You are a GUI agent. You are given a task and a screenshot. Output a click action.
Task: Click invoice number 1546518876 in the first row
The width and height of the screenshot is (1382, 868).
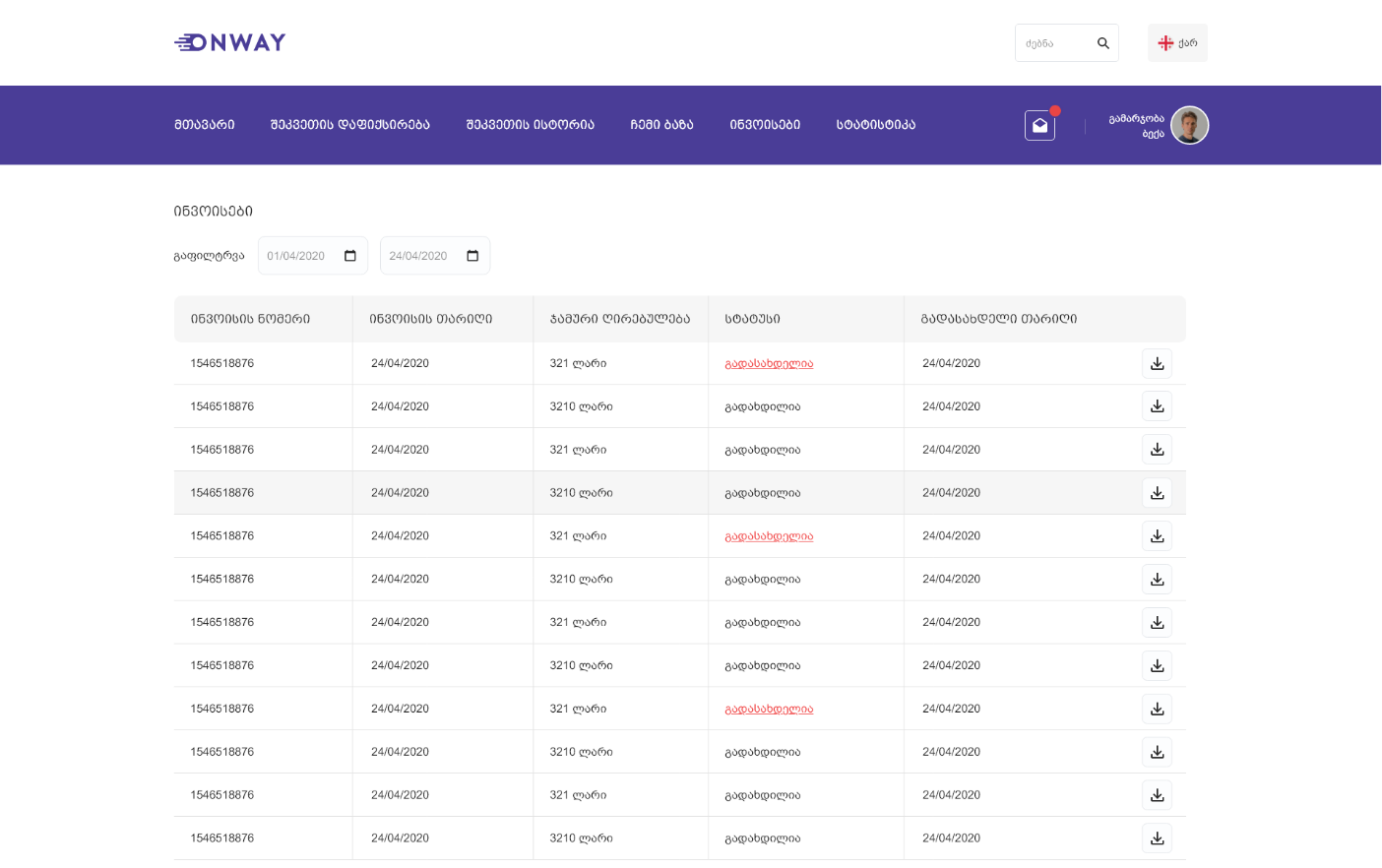[x=222, y=363]
